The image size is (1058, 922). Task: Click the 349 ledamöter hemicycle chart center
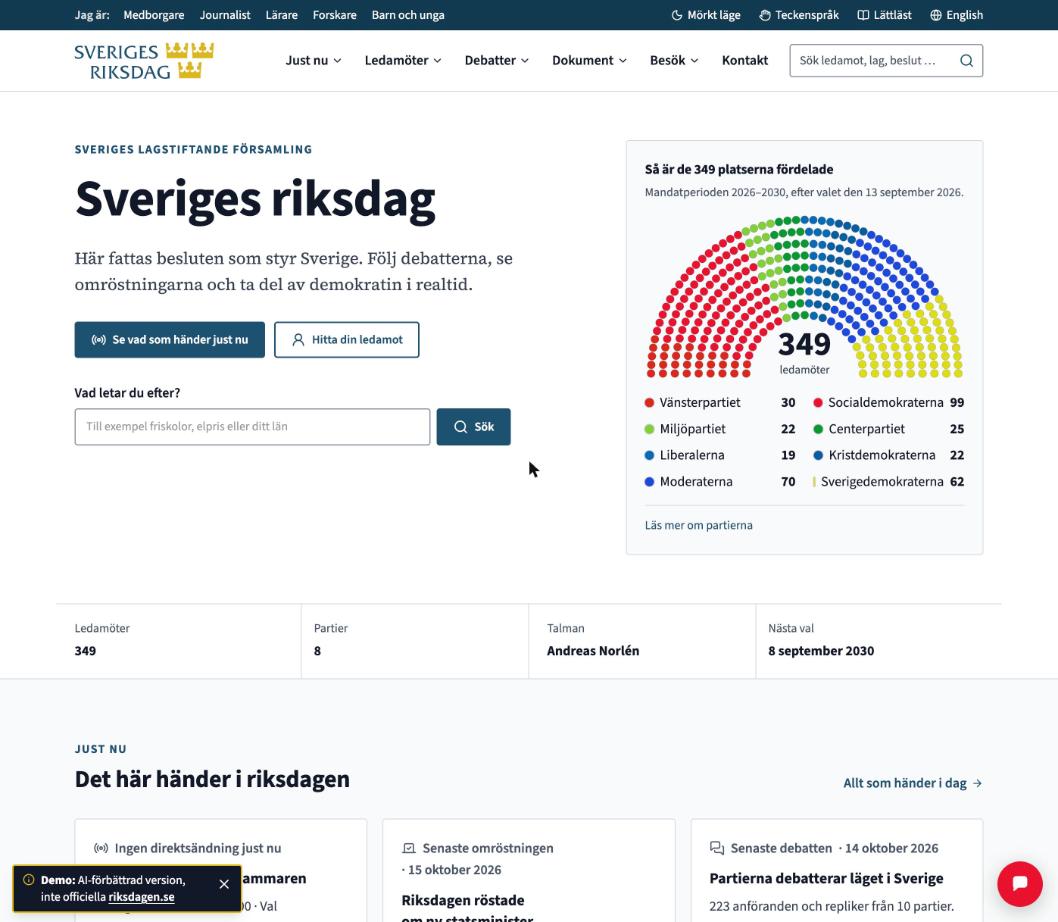pos(804,352)
